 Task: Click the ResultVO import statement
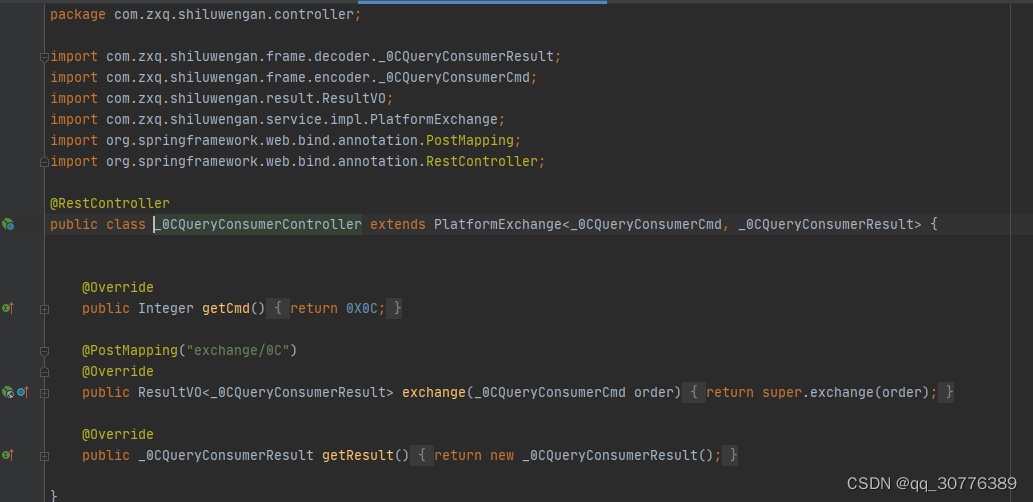coord(222,99)
